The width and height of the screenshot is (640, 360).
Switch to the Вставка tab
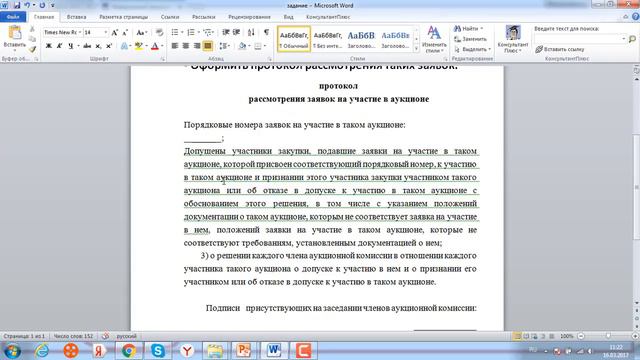76,17
